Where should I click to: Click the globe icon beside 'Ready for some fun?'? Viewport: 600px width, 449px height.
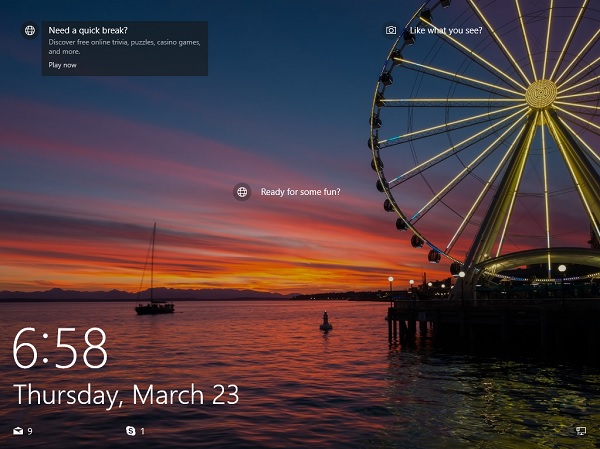click(241, 192)
